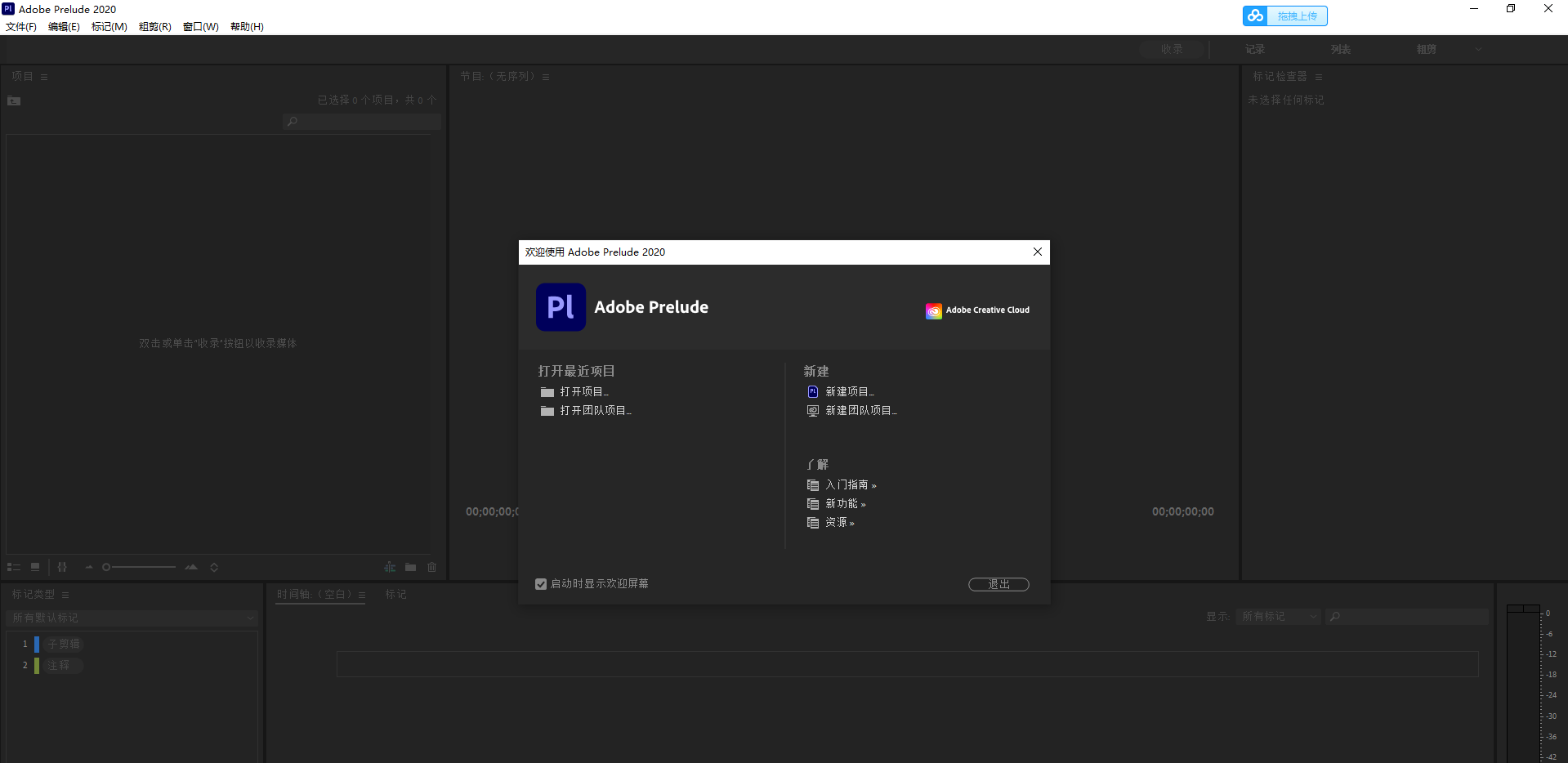Open the 所有标记 display dropdown
The height and width of the screenshot is (763, 1568).
tap(1278, 617)
